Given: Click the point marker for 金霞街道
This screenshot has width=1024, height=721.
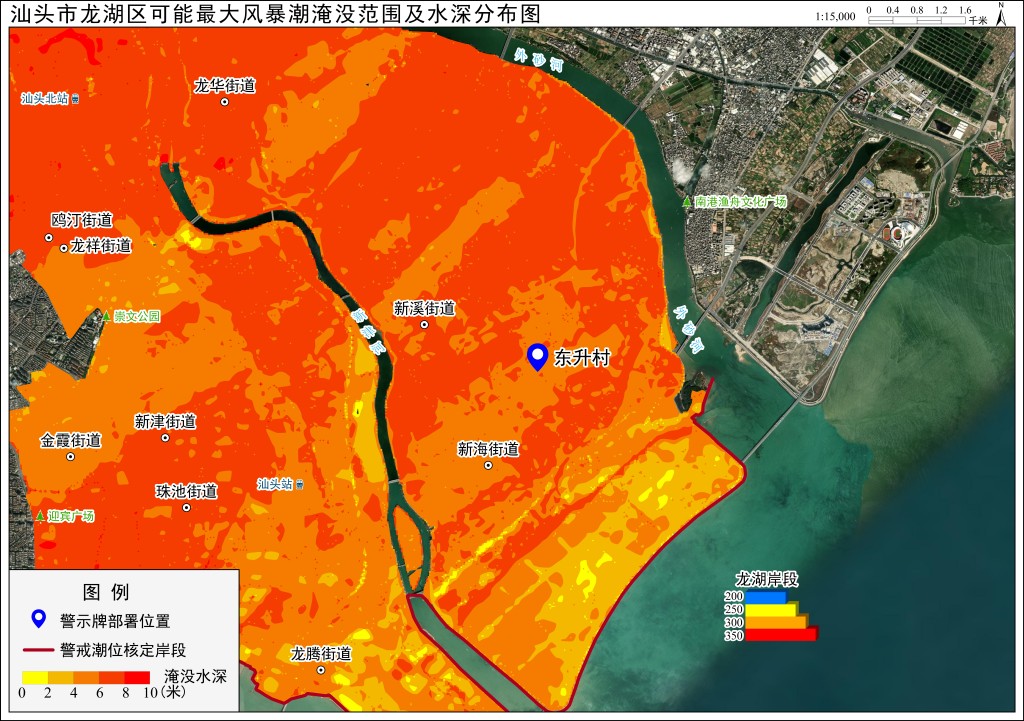Looking at the screenshot, I should [x=71, y=457].
